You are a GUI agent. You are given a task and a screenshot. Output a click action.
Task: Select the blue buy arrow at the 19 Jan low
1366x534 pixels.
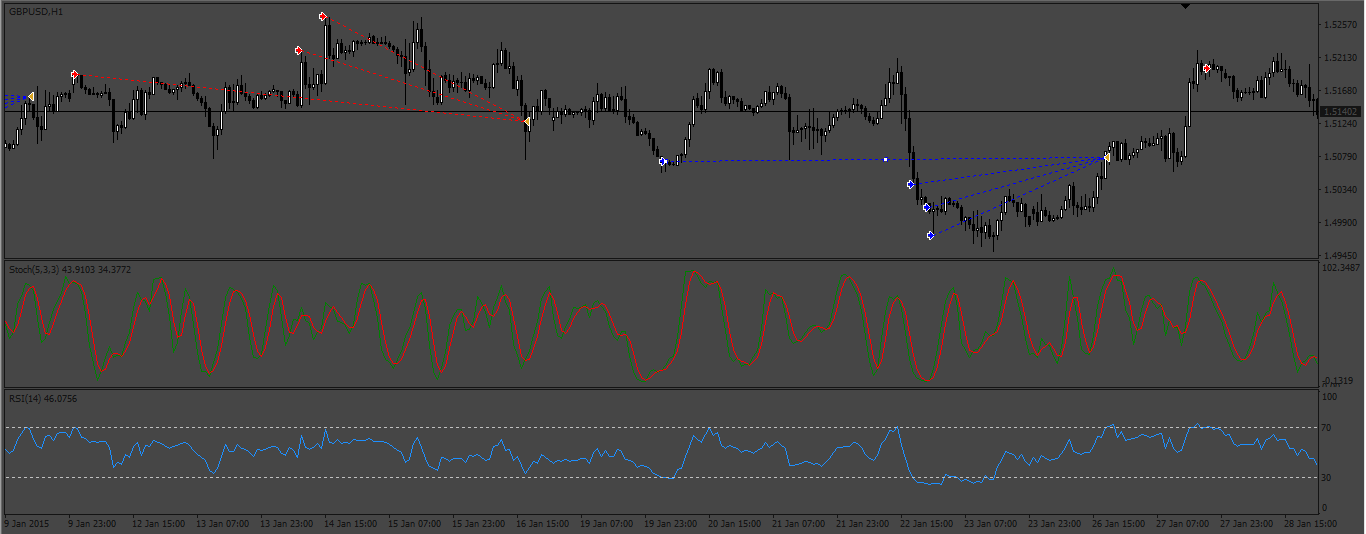(x=662, y=161)
